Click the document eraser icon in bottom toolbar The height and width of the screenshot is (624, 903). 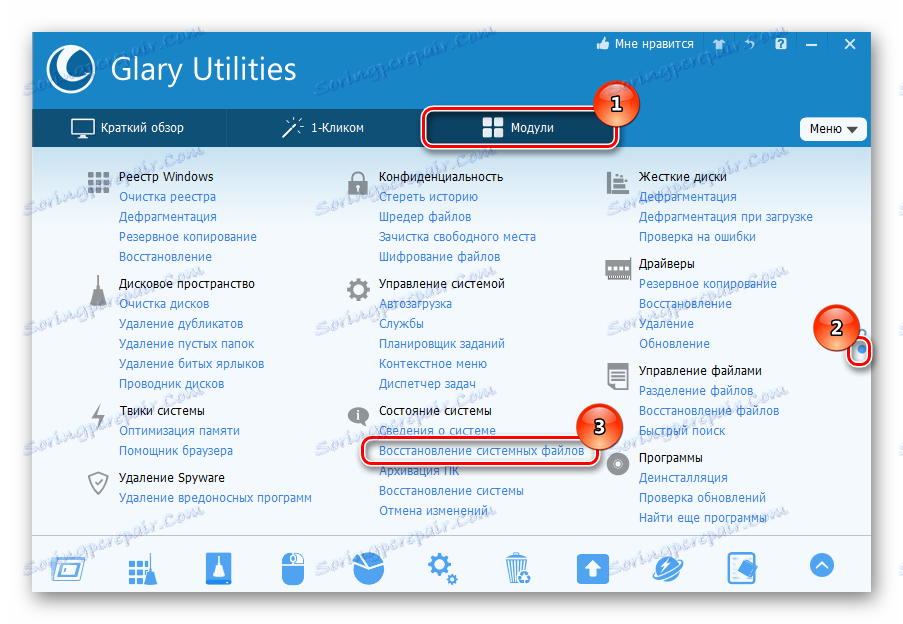pos(742,569)
